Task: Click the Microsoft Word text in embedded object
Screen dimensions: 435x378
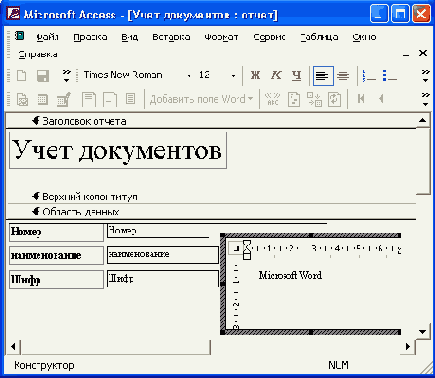Action: [290, 276]
